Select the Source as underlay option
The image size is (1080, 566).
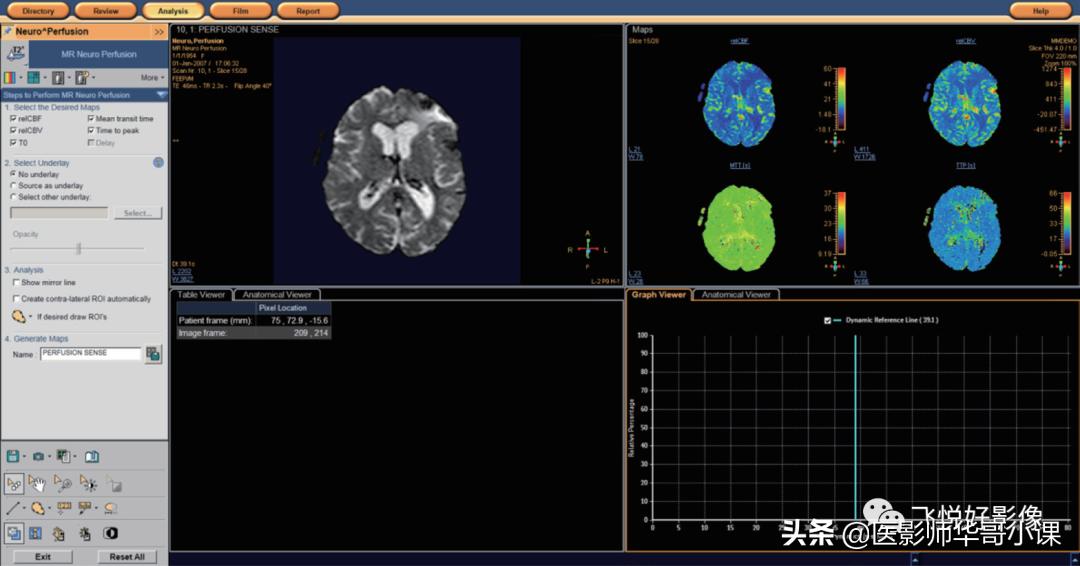click(13, 186)
